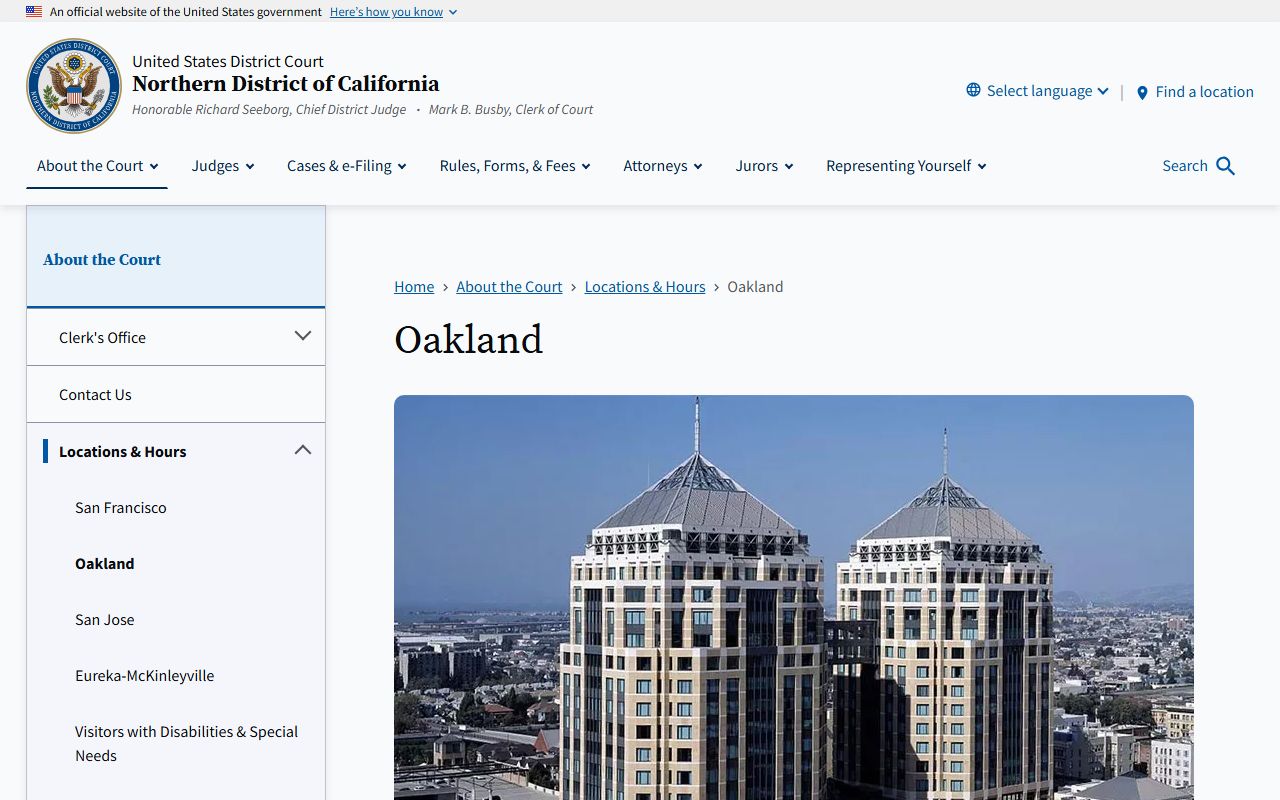Screen dimensions: 1280x800
Task: Click About the Court breadcrumb link
Action: click(x=509, y=287)
